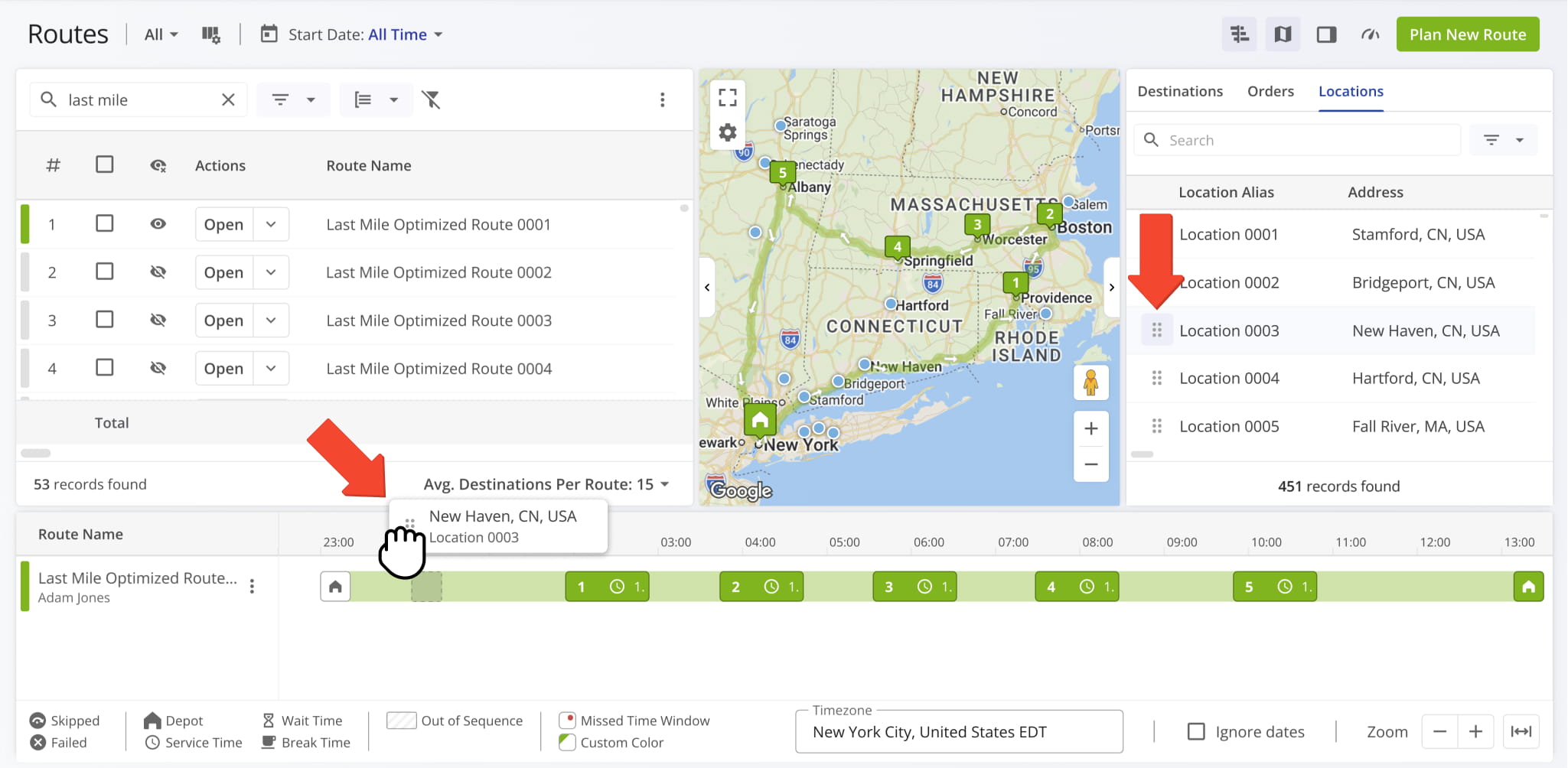Click the Locations search field

(x=1298, y=140)
